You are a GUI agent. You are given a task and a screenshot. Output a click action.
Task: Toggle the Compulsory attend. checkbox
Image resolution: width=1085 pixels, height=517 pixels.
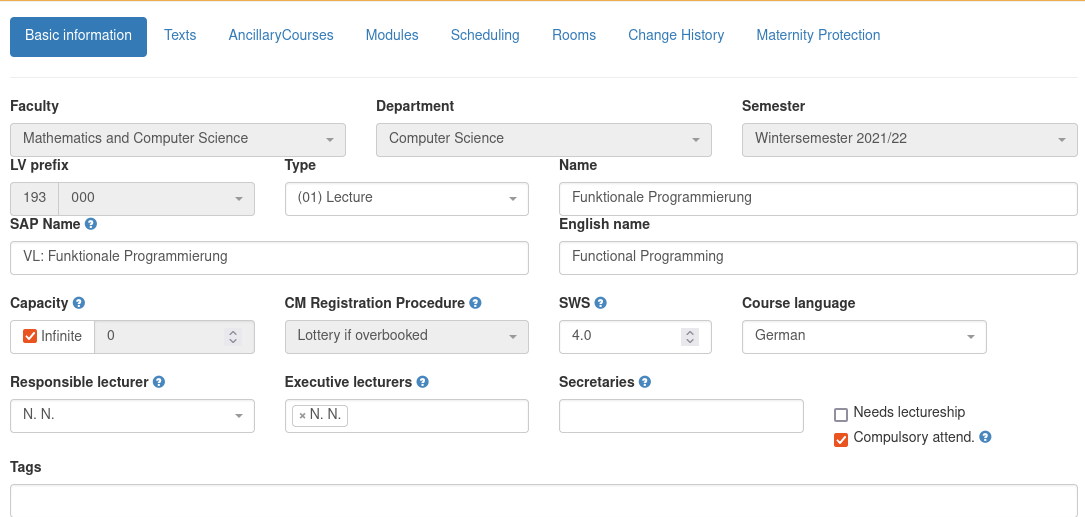pyautogui.click(x=841, y=439)
